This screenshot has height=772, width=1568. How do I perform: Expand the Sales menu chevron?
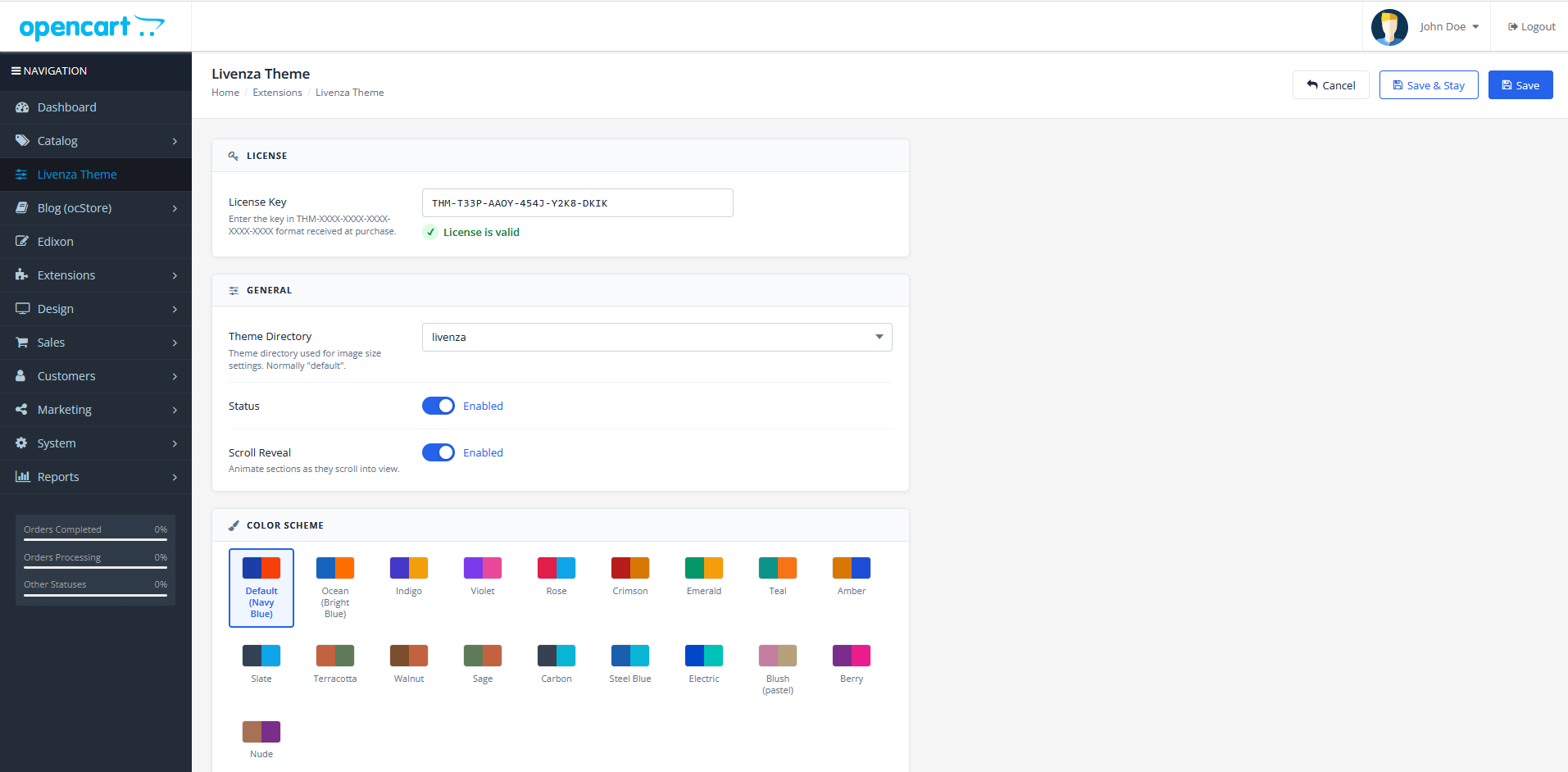tap(175, 343)
